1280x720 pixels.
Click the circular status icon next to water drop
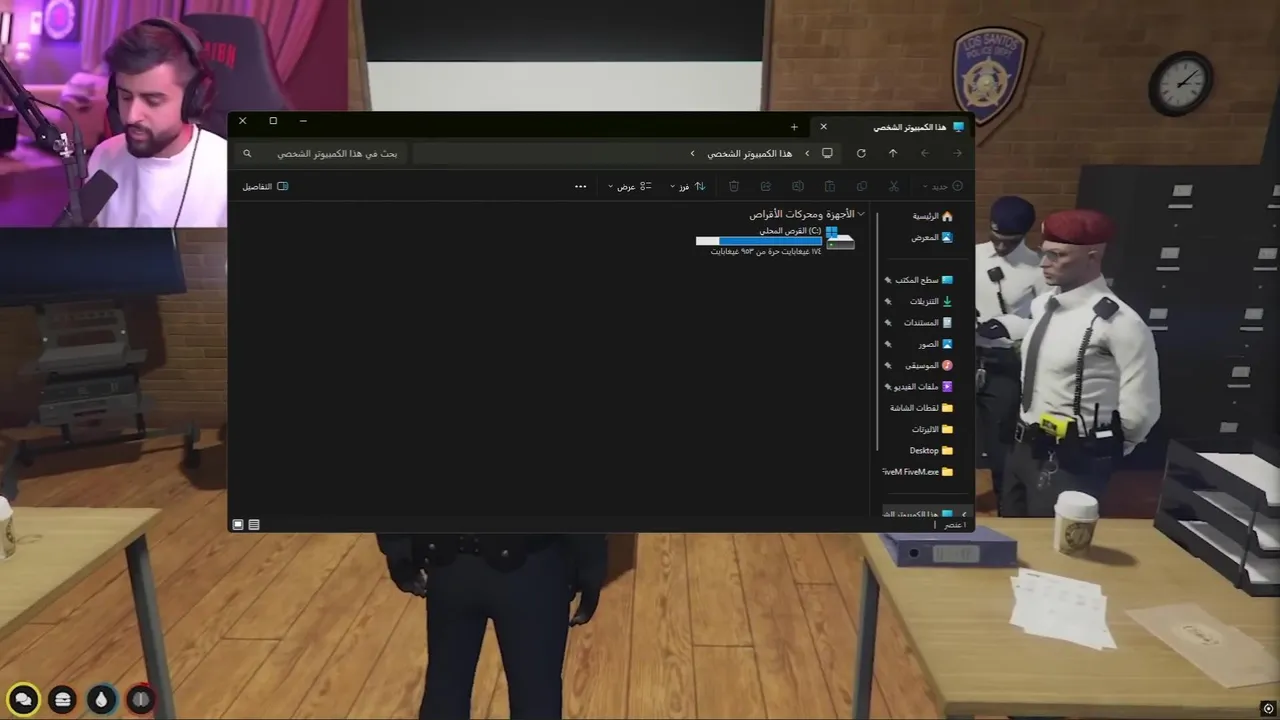click(140, 699)
